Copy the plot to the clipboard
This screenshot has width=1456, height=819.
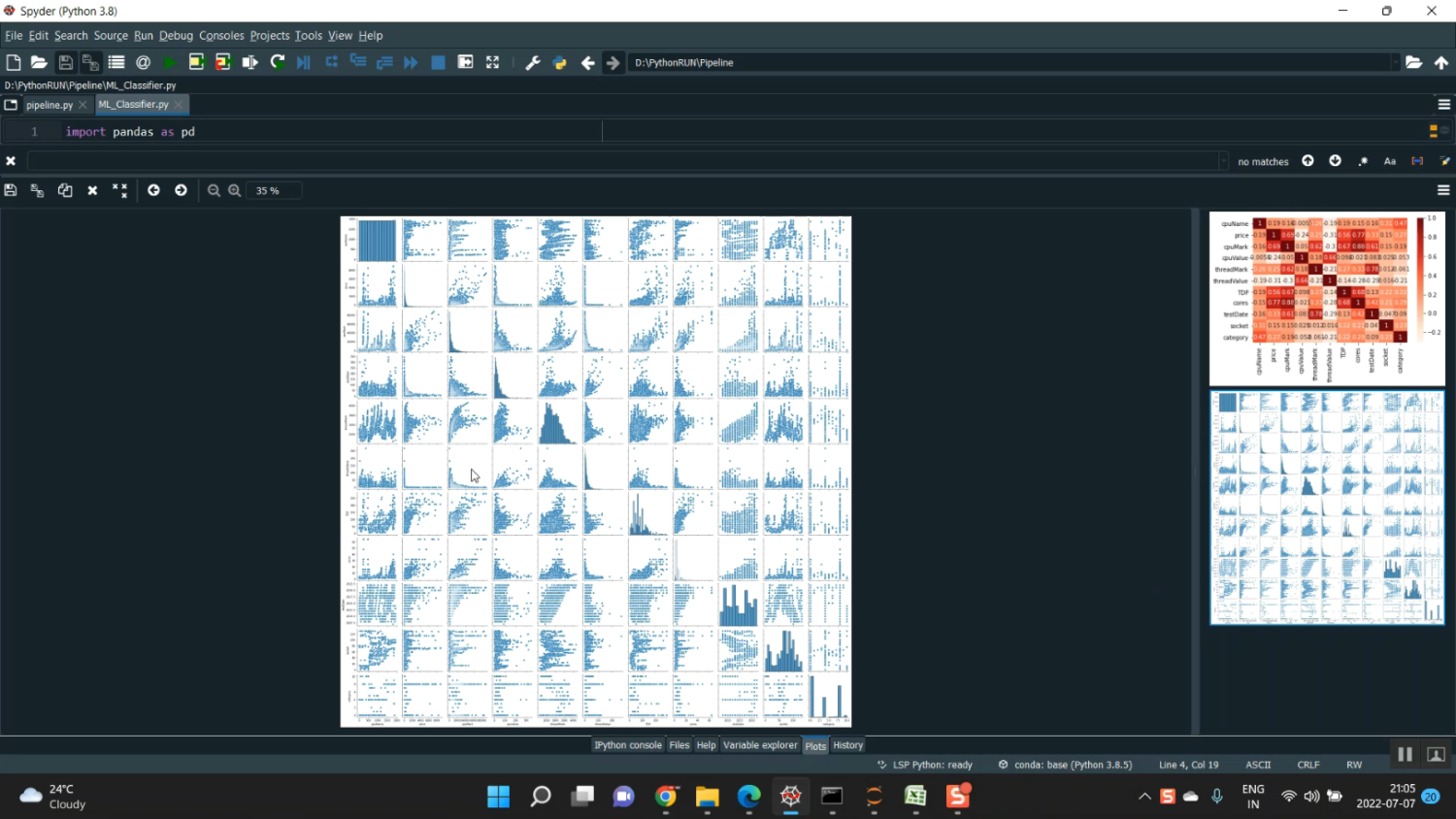point(65,191)
